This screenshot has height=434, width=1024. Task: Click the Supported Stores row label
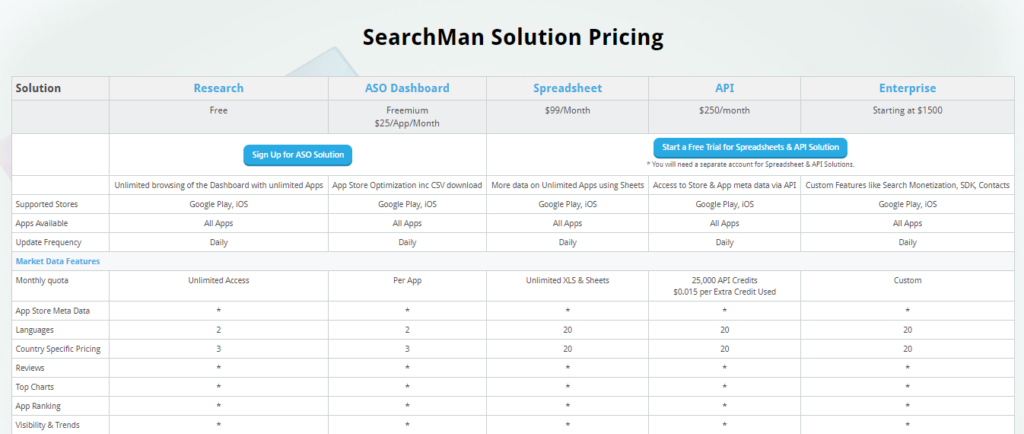[47, 204]
